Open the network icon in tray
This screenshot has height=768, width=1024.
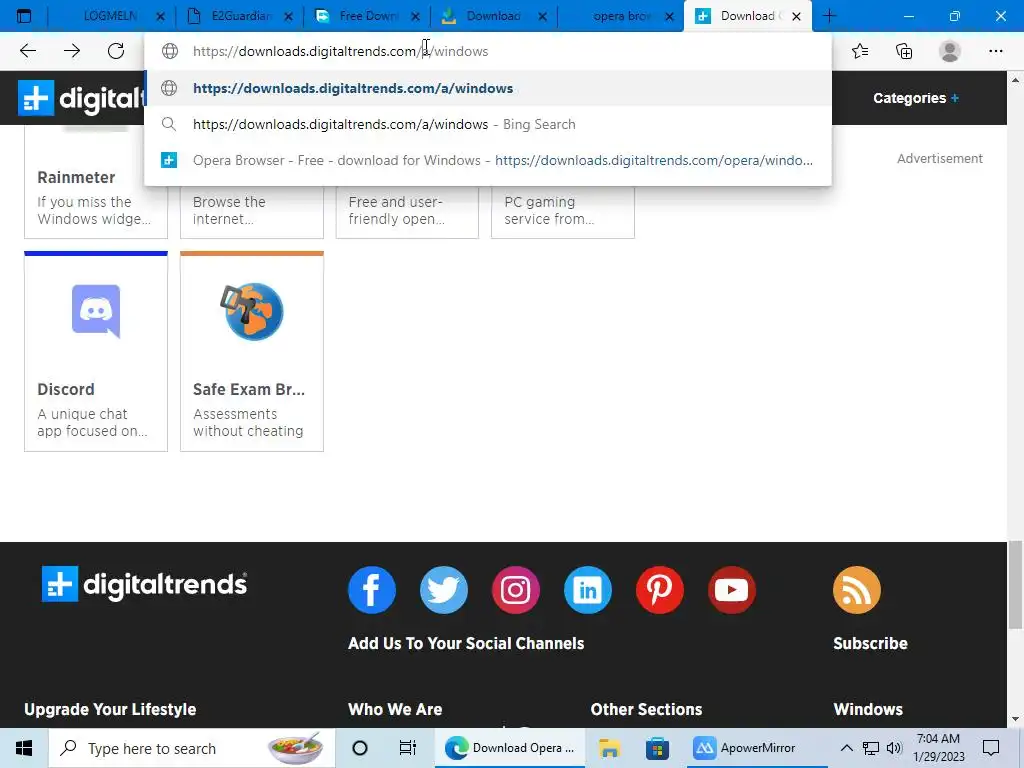(x=871, y=748)
